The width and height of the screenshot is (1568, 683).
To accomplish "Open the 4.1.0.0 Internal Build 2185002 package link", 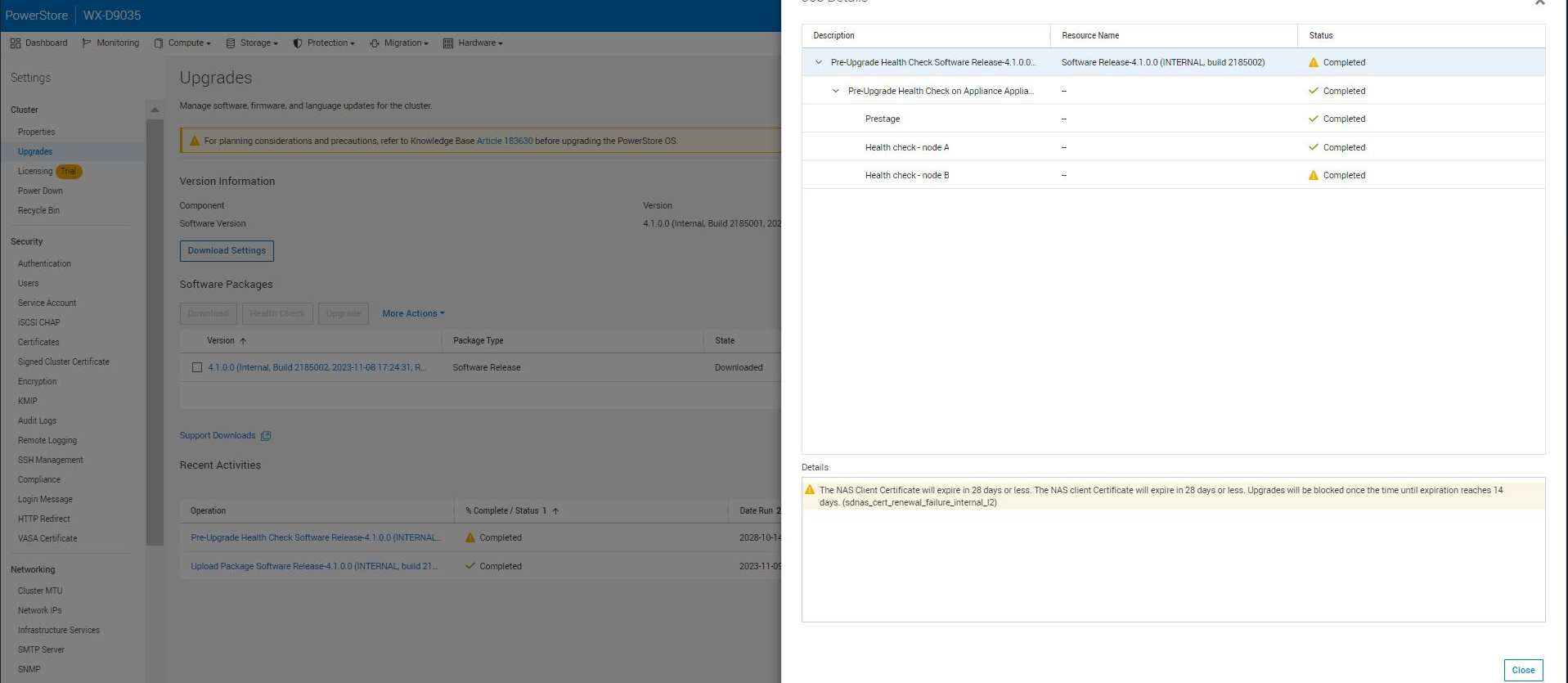I will 317,367.
